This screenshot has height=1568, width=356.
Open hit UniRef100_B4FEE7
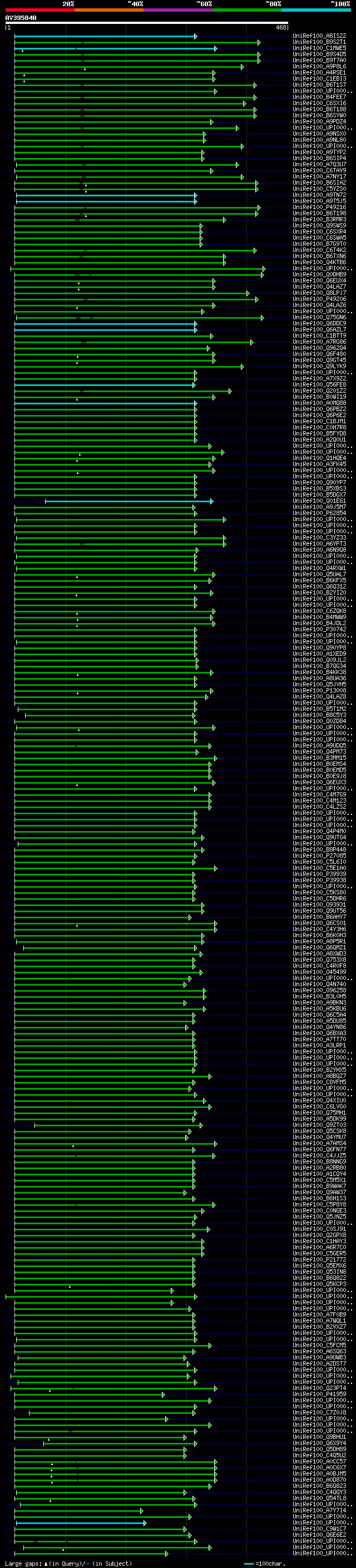[319, 97]
